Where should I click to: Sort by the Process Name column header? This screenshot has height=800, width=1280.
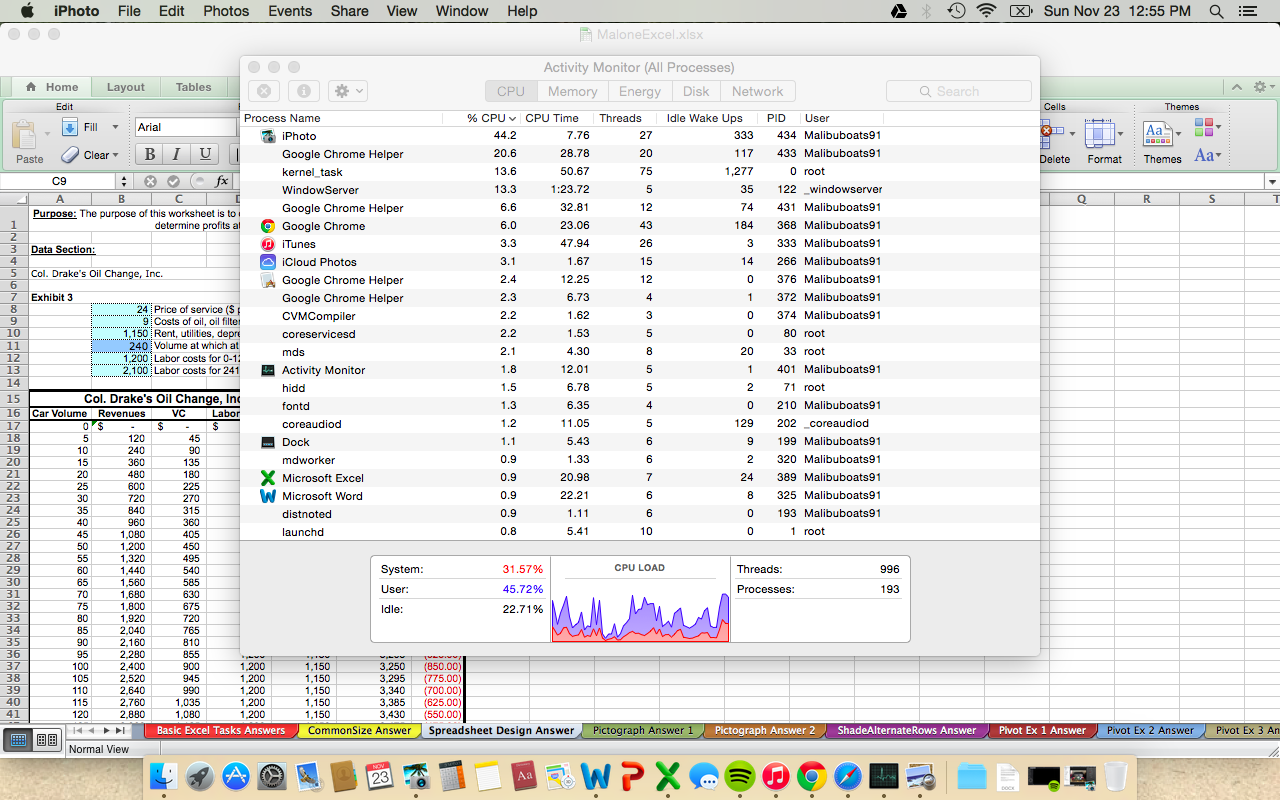click(341, 118)
